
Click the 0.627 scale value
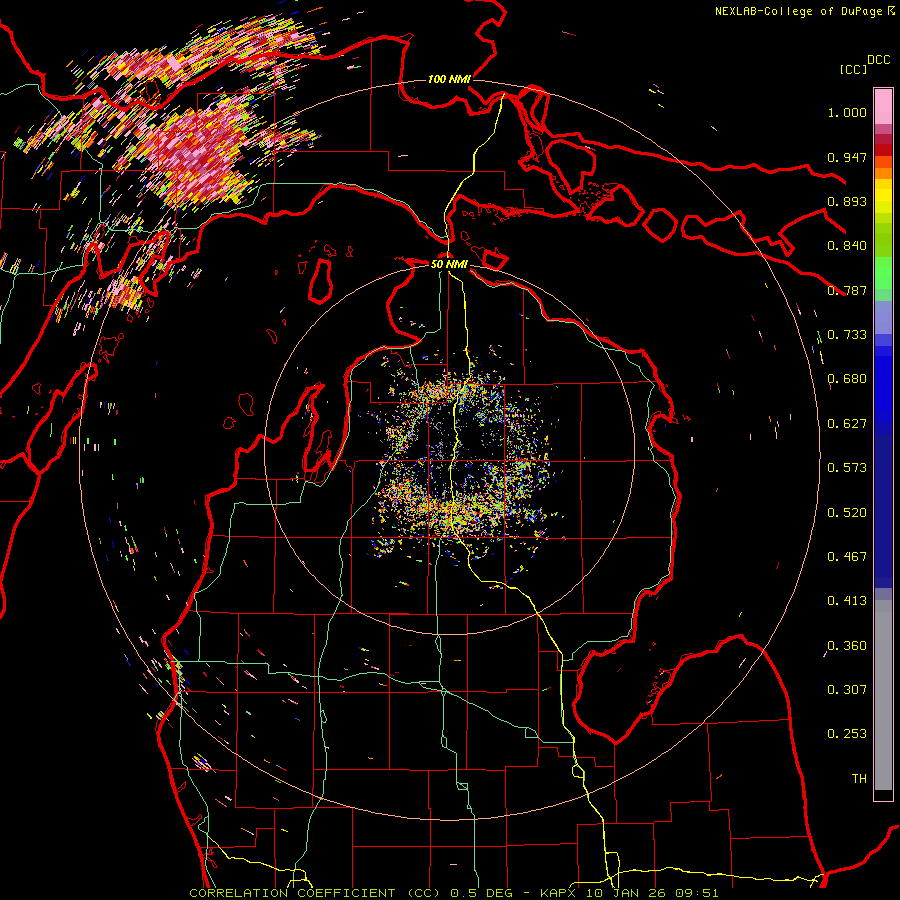click(847, 424)
